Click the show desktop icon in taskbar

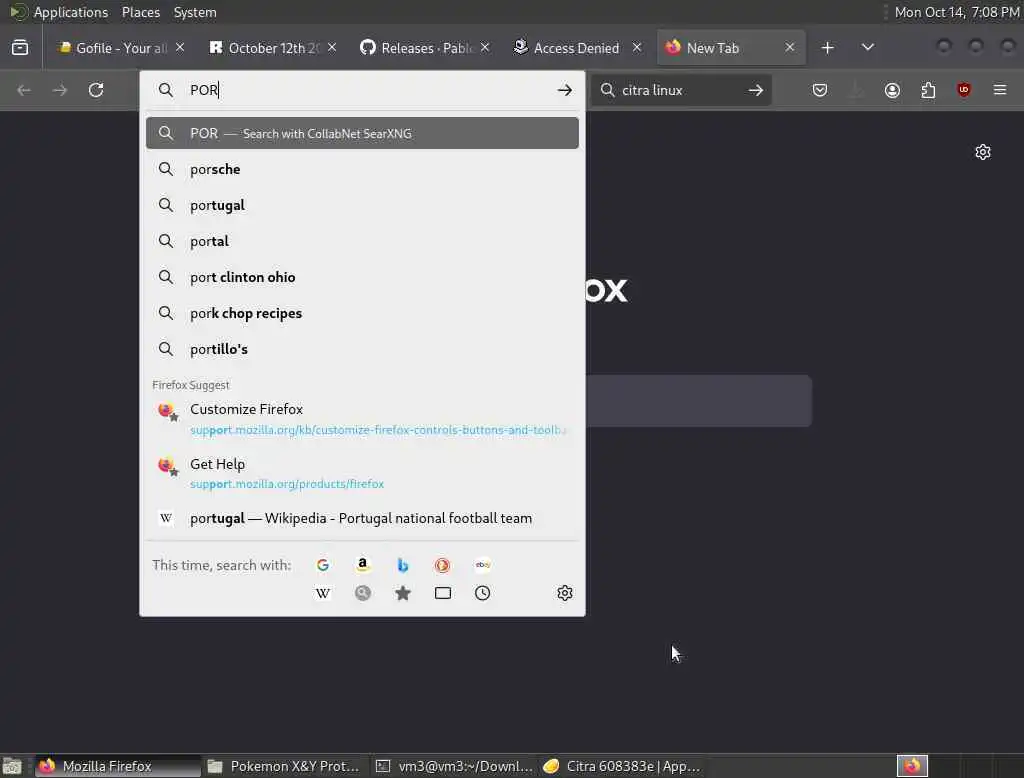12,766
